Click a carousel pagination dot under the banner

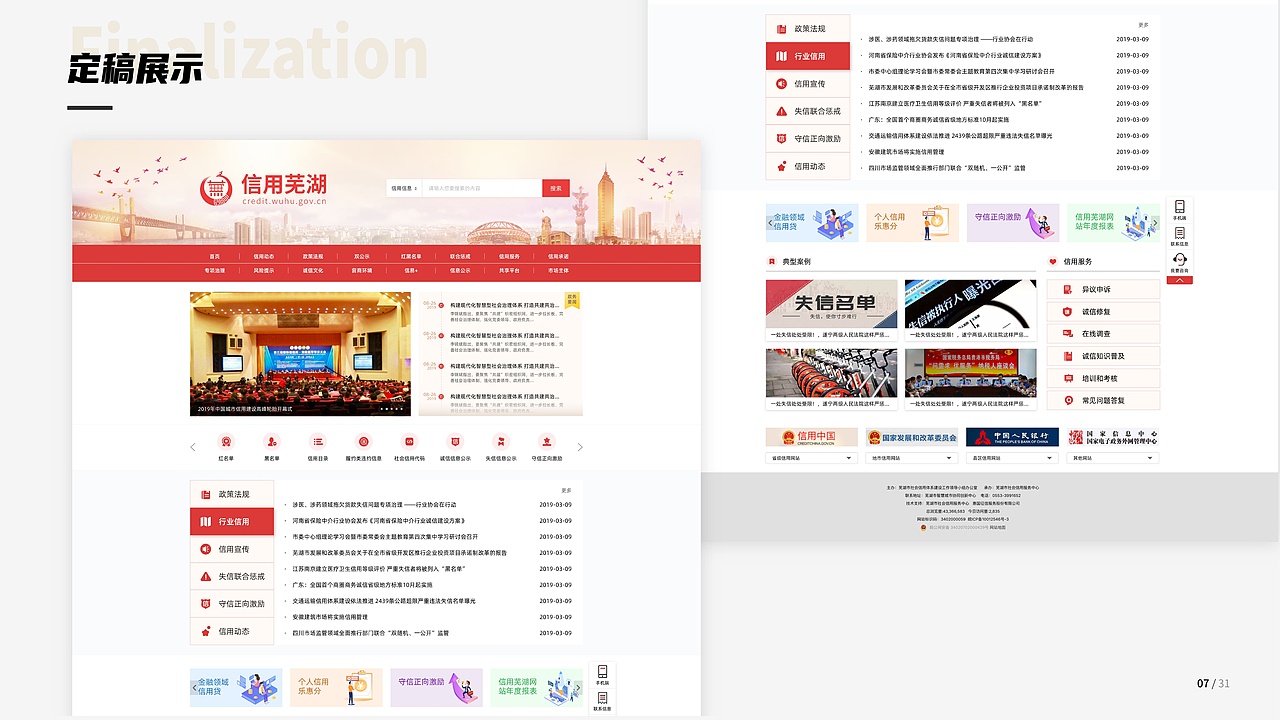tap(388, 408)
